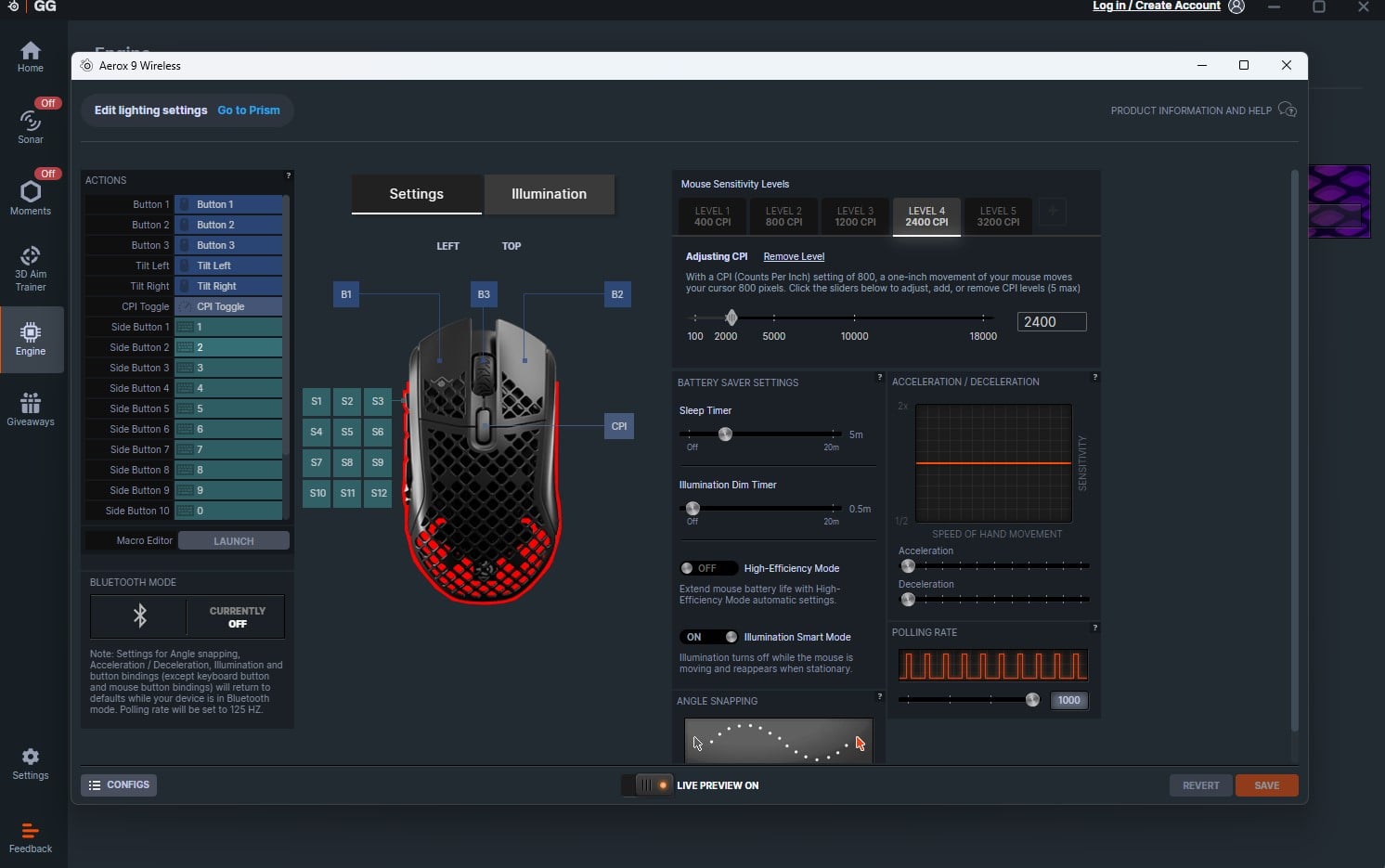Click the Sleep Timer slider handle
The image size is (1385, 868).
(x=725, y=434)
